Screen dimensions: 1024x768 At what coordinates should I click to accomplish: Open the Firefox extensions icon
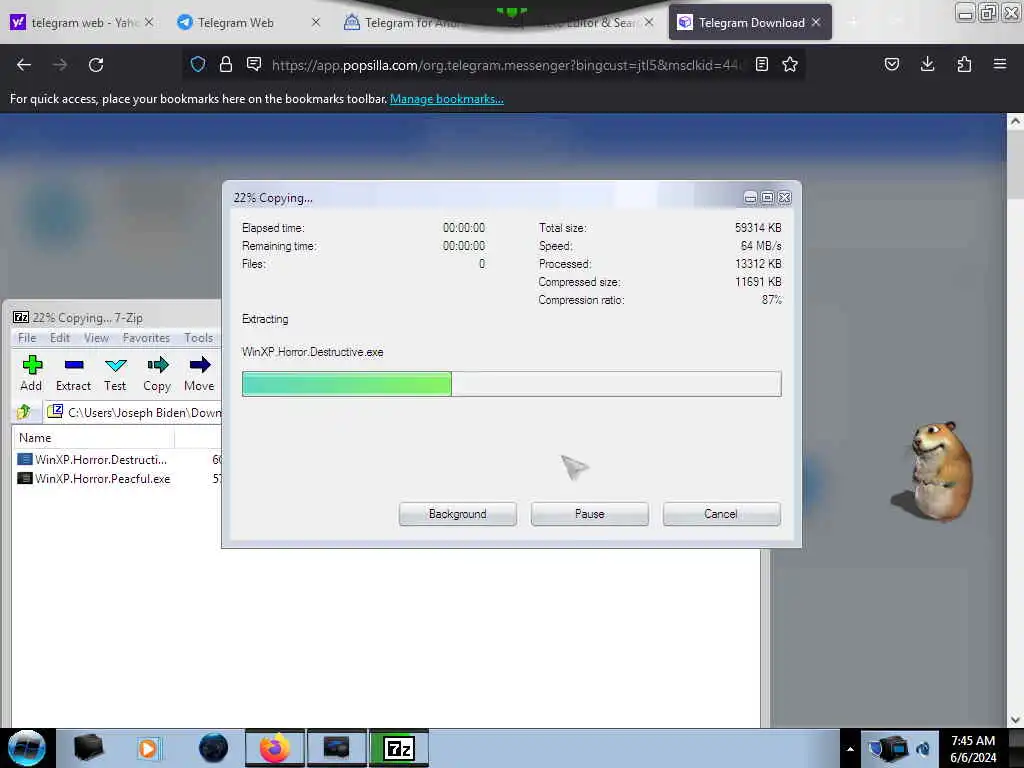click(x=964, y=64)
